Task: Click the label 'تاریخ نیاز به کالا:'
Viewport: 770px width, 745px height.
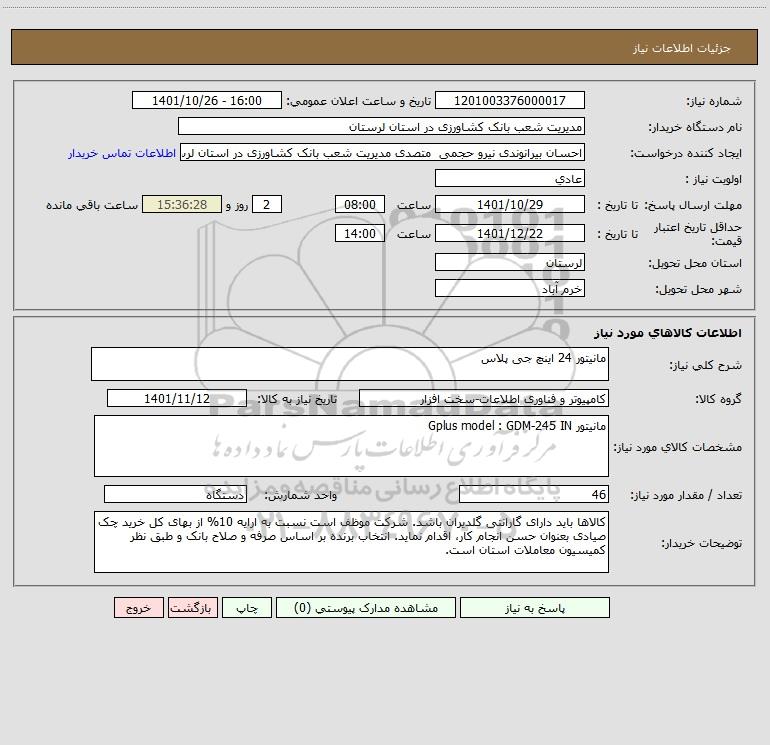Action: coord(297,399)
